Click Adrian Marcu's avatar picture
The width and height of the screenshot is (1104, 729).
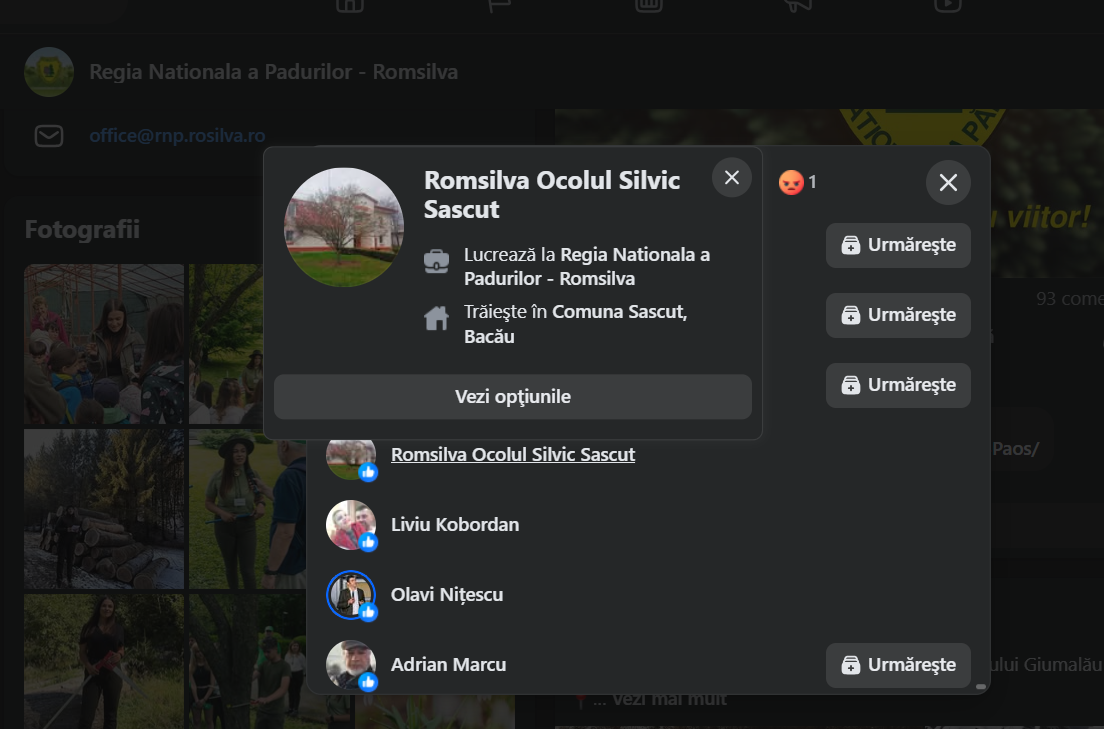[x=350, y=664]
